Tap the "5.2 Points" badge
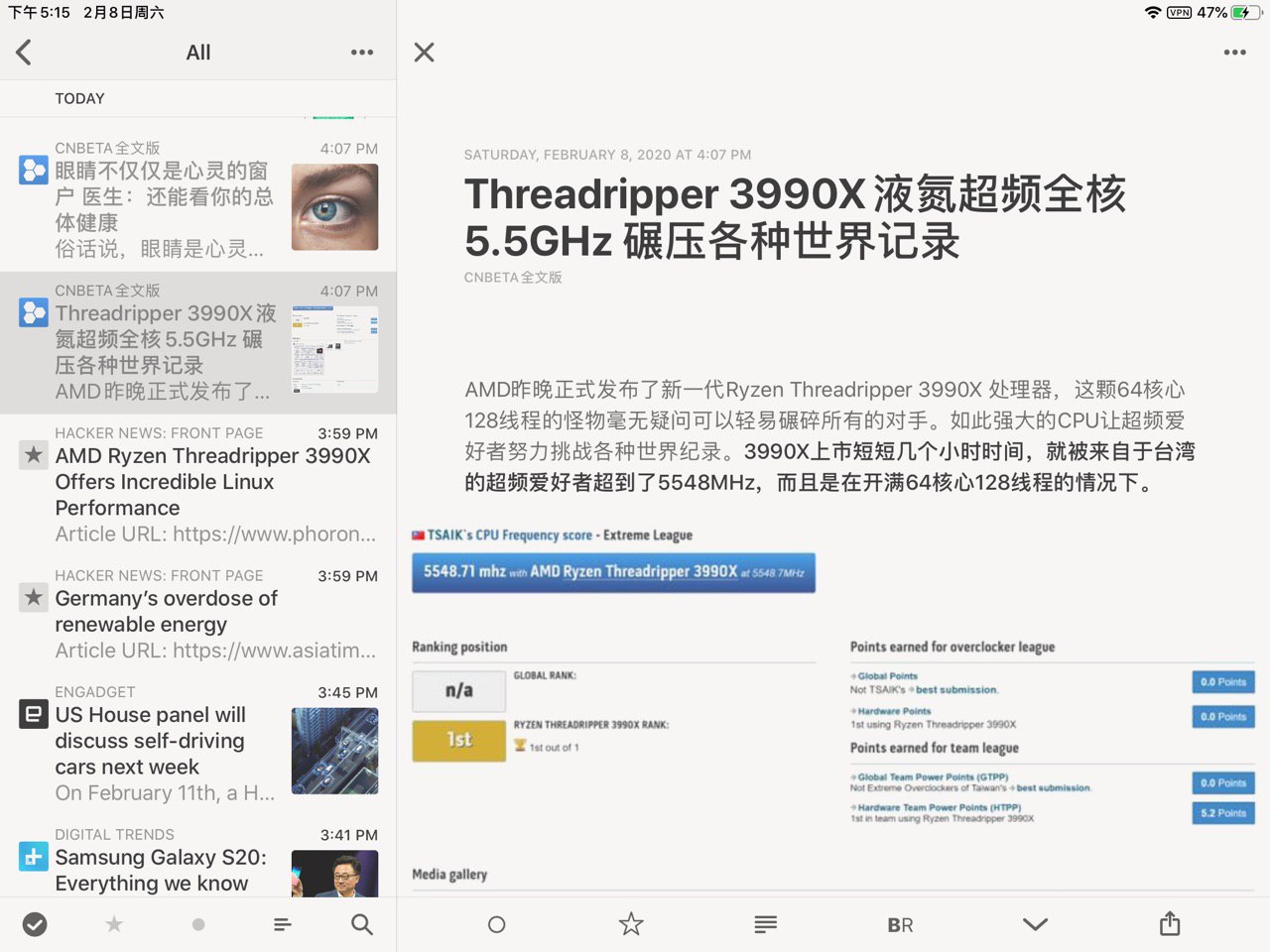 click(1223, 813)
